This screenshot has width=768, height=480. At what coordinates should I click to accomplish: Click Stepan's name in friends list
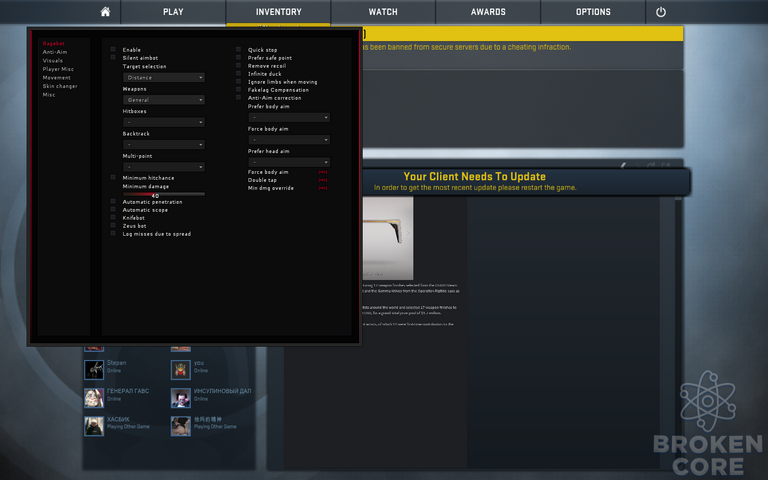point(117,363)
